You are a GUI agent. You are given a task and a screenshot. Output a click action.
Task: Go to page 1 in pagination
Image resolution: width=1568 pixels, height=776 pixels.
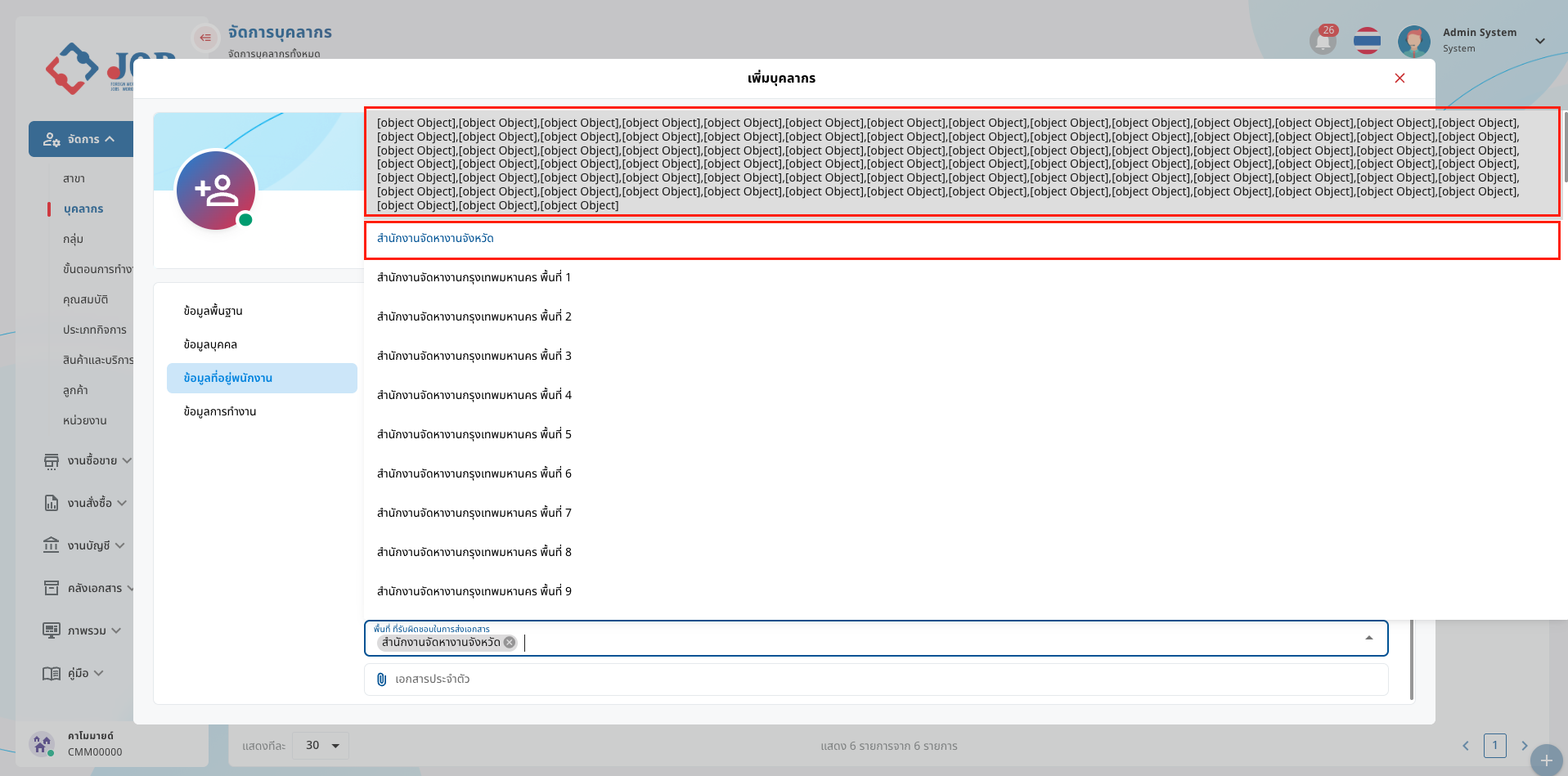coord(1494,746)
